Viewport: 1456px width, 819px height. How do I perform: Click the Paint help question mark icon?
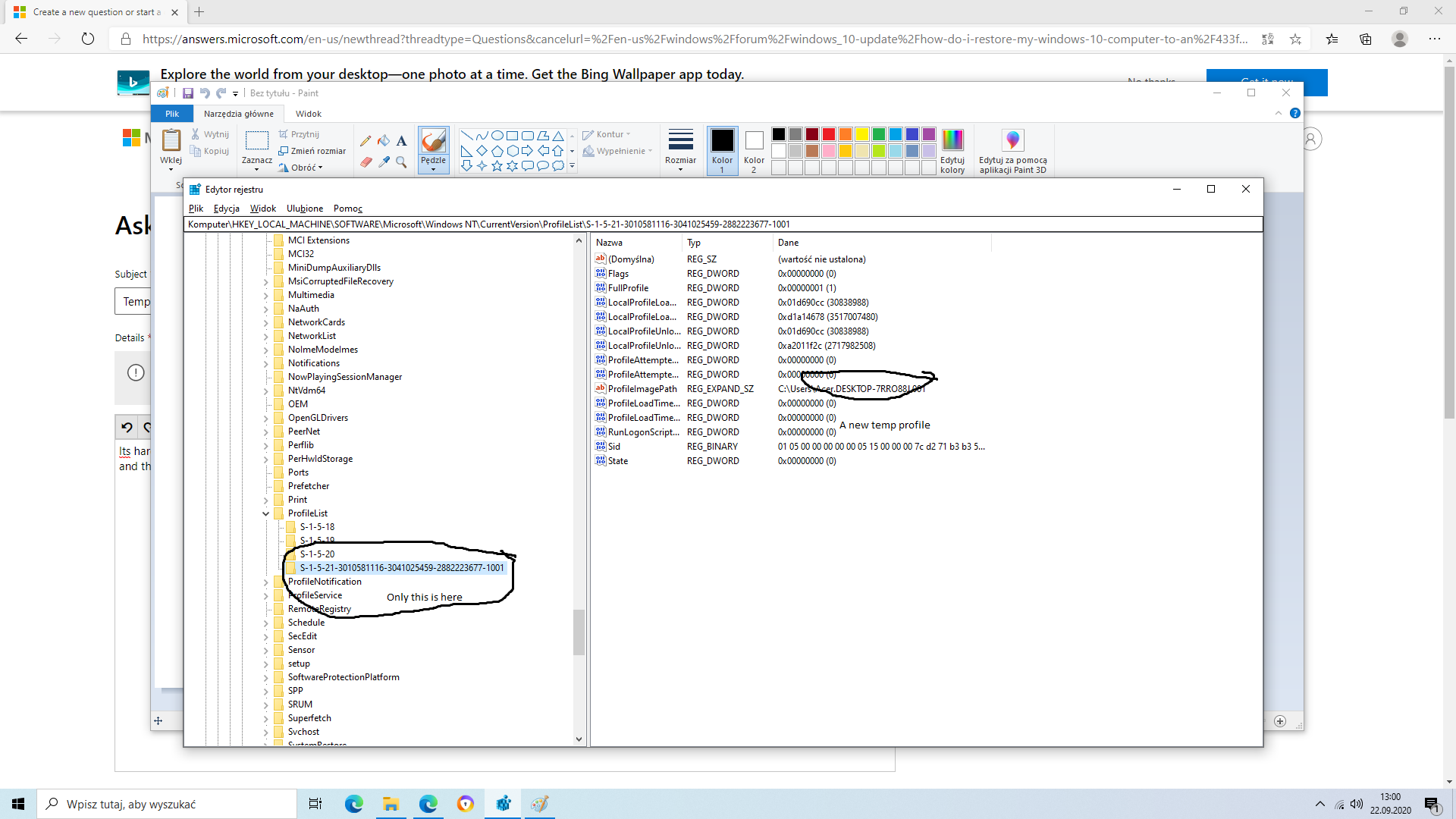pyautogui.click(x=1295, y=113)
